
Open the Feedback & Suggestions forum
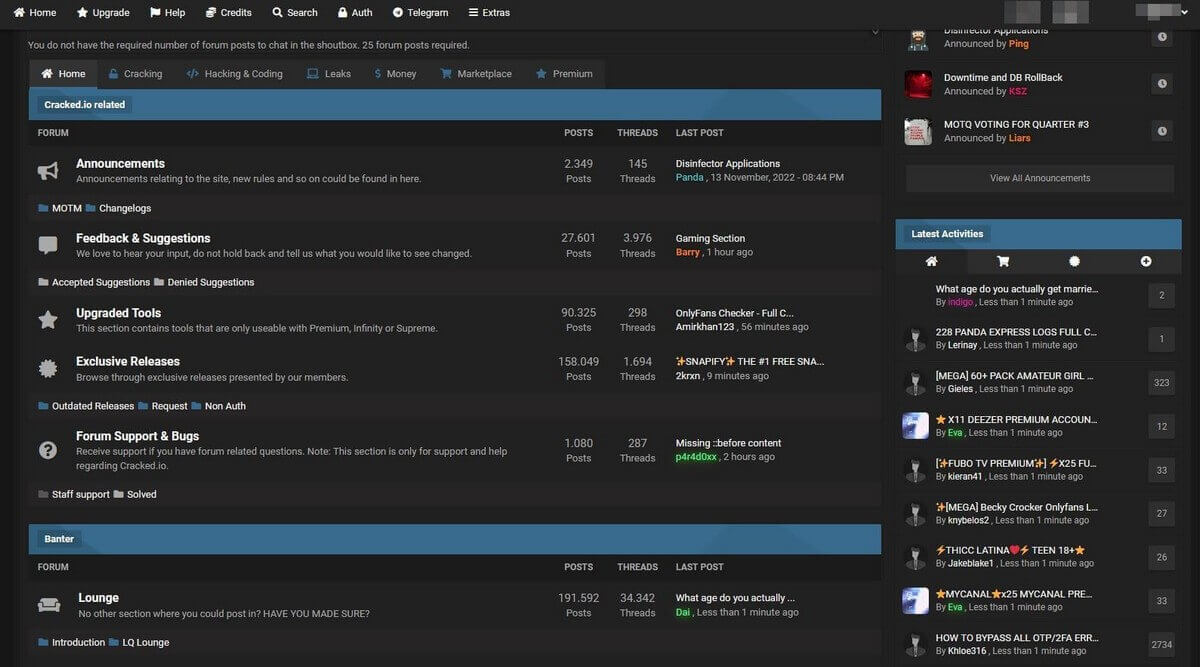pyautogui.click(x=143, y=238)
